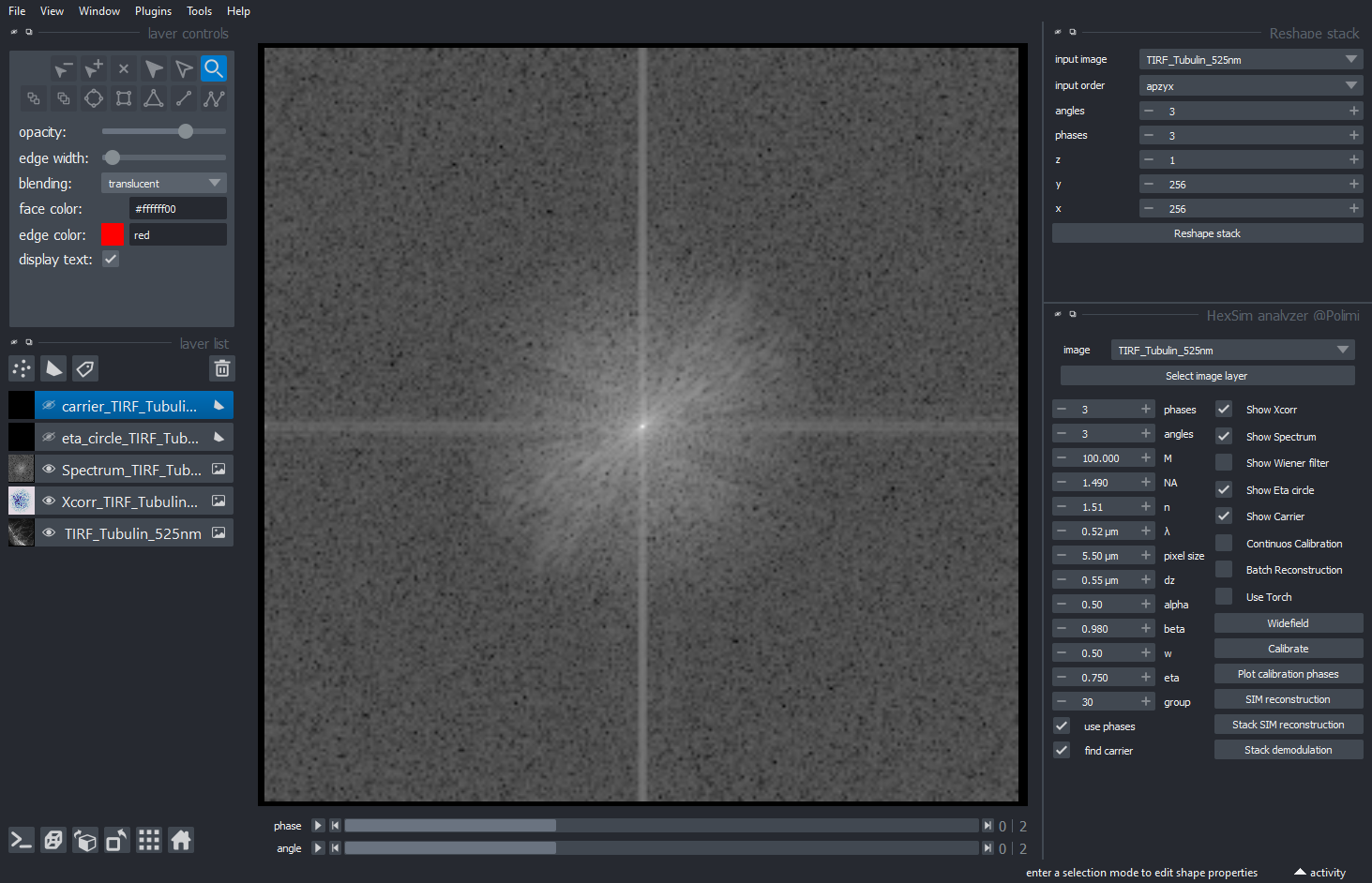Open HexSim image layer dropdown
The image size is (1372, 883).
[x=1232, y=350]
